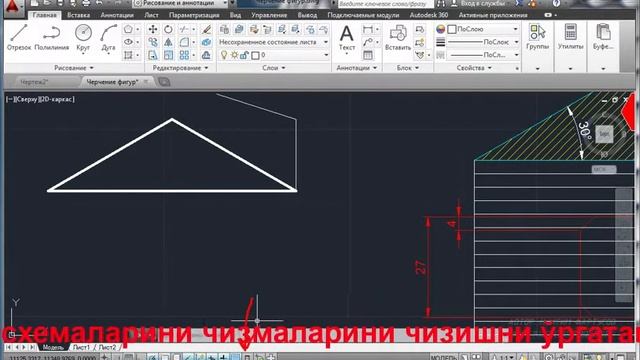Viewport: 640px width, 360px height.
Task: Open Несохраненное состояние листа dropdown
Action: point(274,42)
